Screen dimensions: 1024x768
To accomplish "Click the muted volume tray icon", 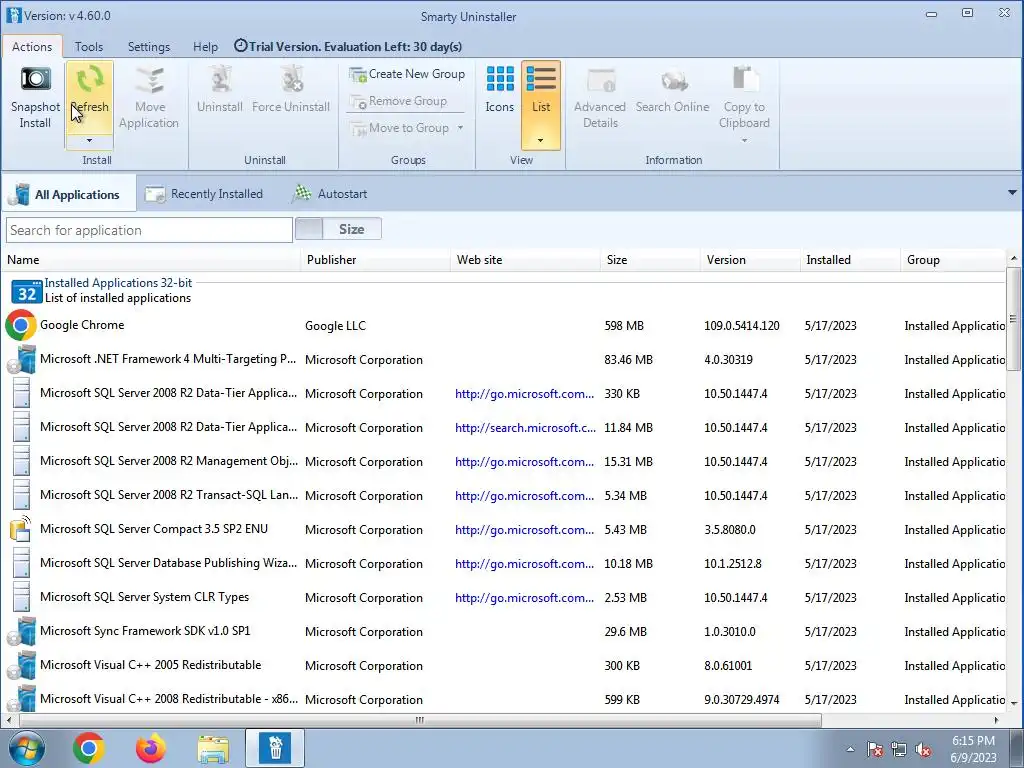I will coord(923,750).
